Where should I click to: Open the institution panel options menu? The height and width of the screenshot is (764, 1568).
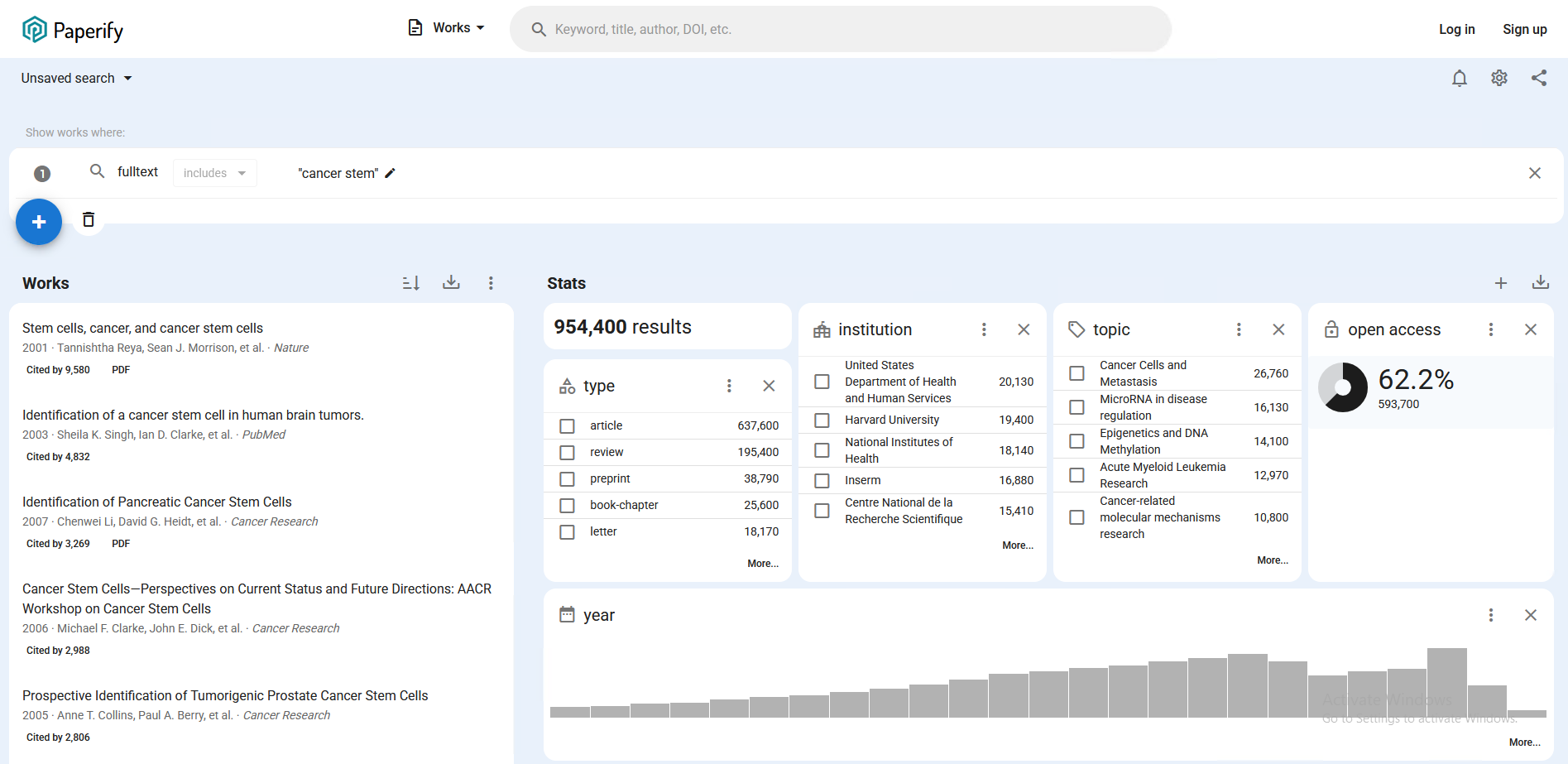click(984, 329)
